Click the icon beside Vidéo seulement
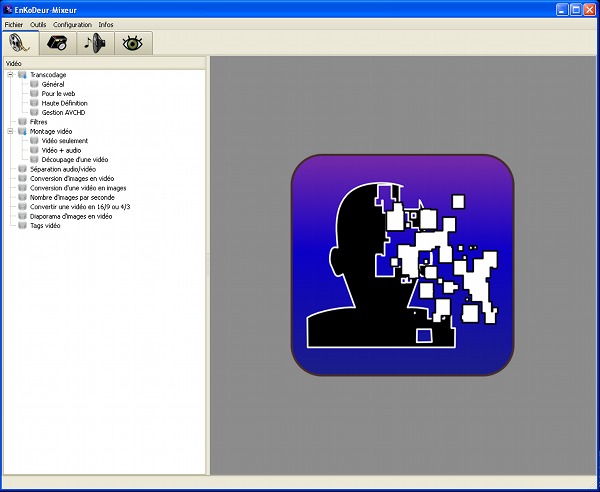This screenshot has width=600, height=492. [x=34, y=141]
